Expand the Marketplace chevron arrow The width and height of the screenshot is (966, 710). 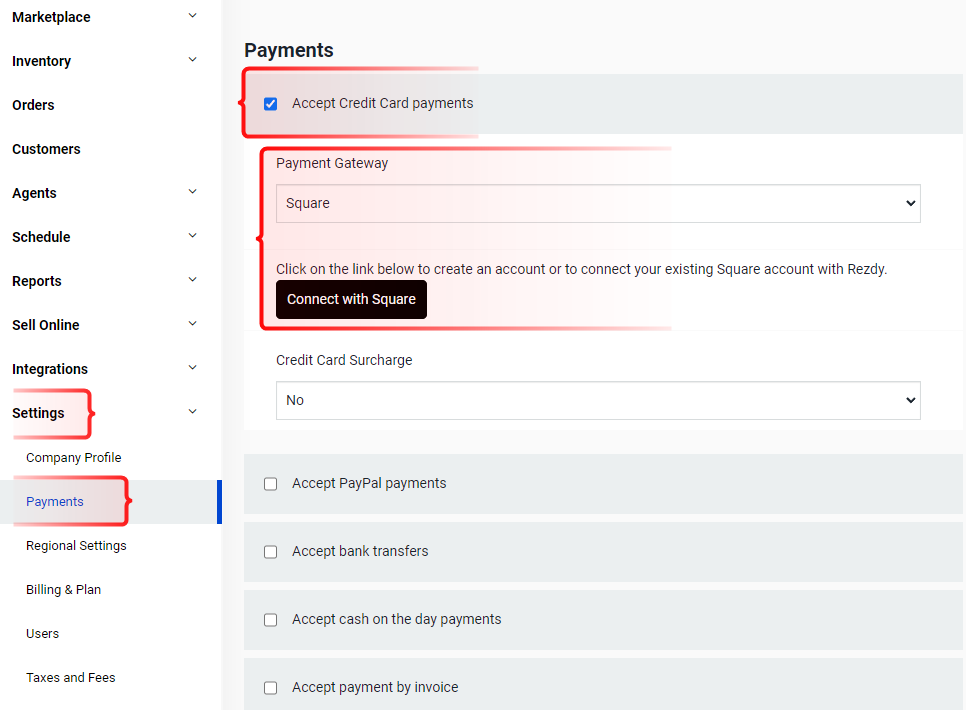(192, 16)
